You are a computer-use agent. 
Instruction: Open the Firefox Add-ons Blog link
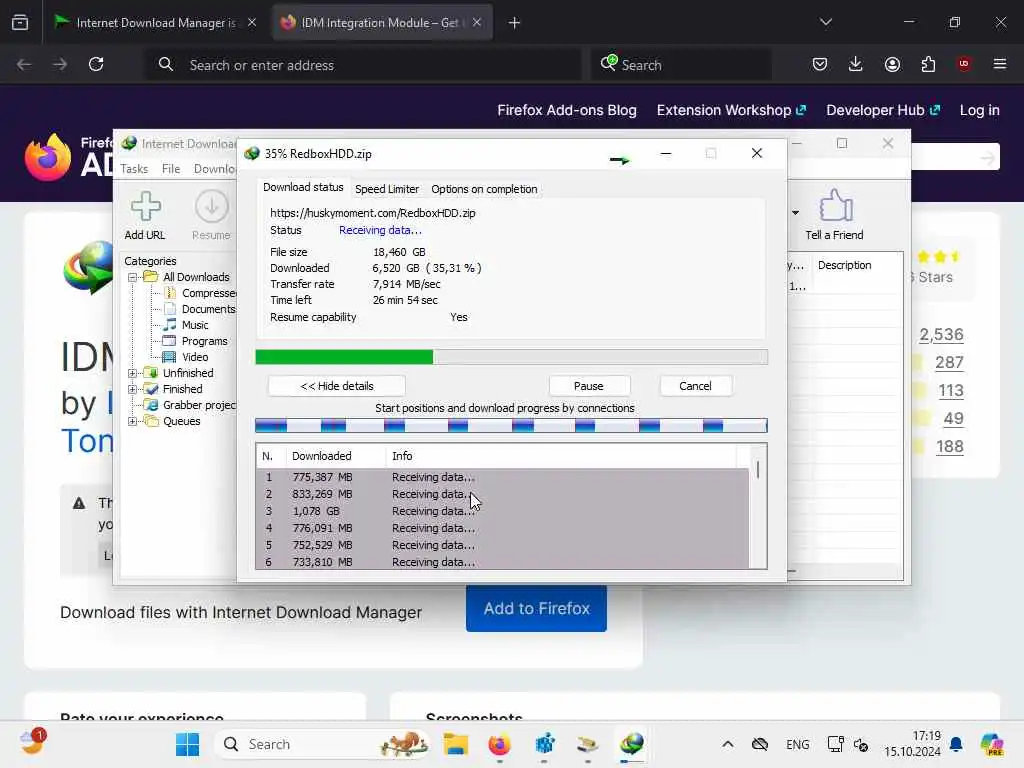pyautogui.click(x=567, y=110)
